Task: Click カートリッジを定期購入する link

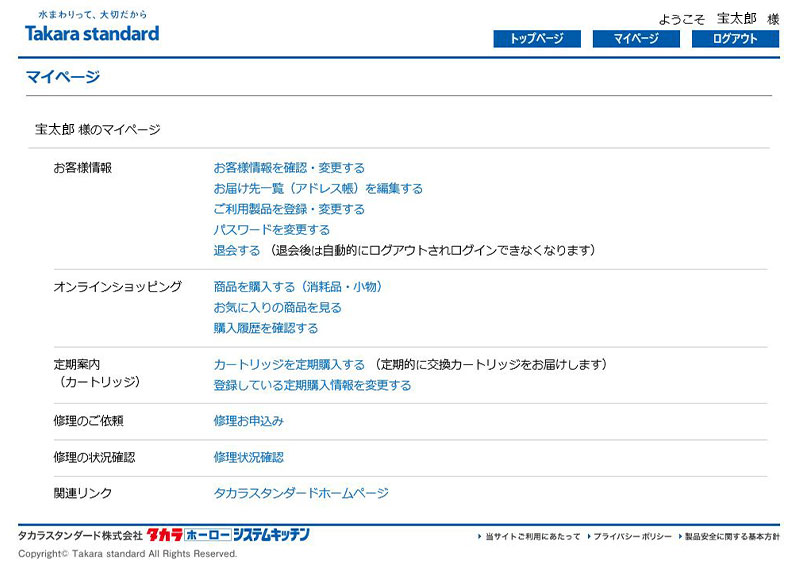Action: point(289,364)
